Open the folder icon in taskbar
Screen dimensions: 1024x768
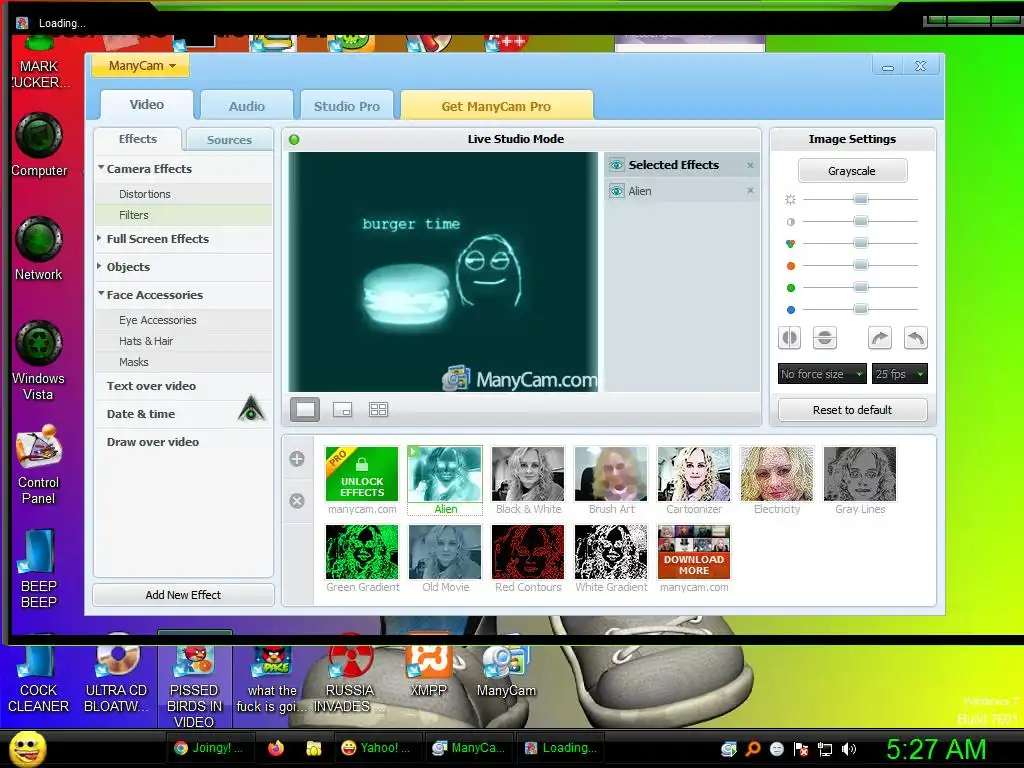[x=313, y=748]
